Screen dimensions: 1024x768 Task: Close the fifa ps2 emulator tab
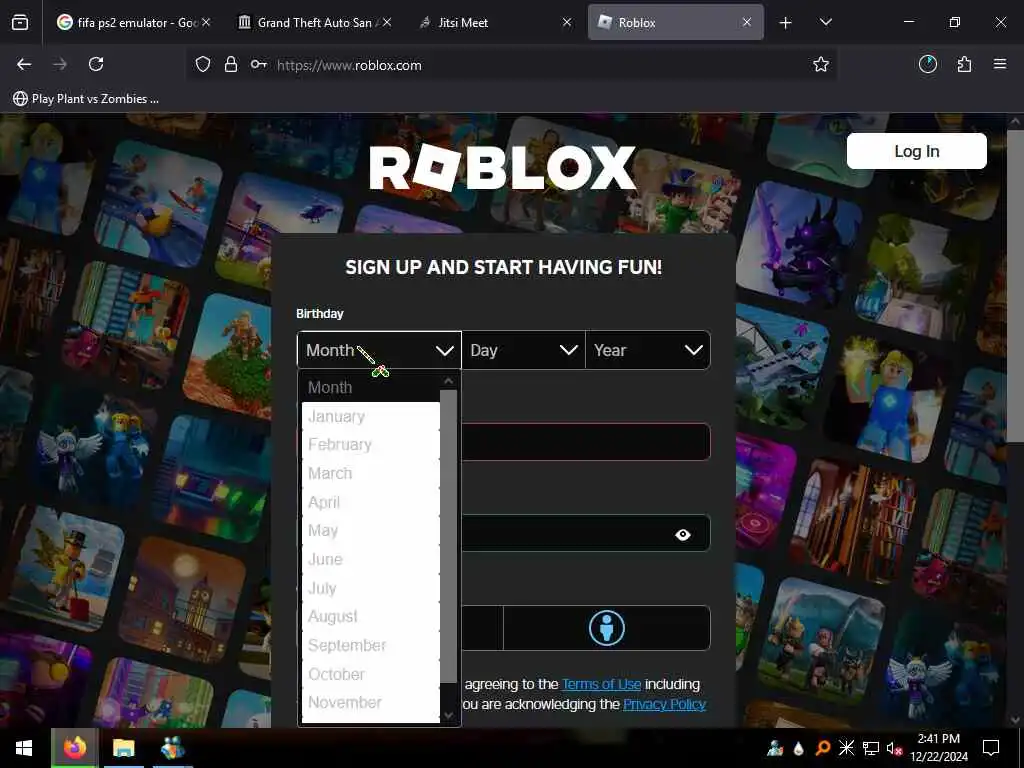click(206, 22)
